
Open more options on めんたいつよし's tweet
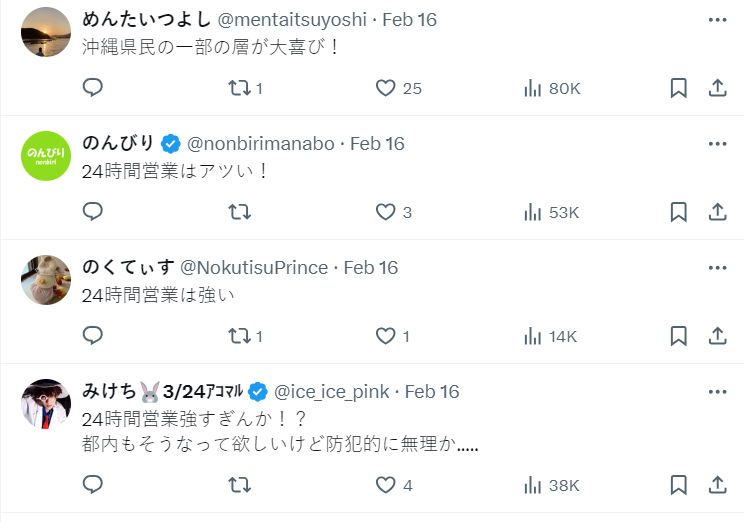(x=717, y=20)
